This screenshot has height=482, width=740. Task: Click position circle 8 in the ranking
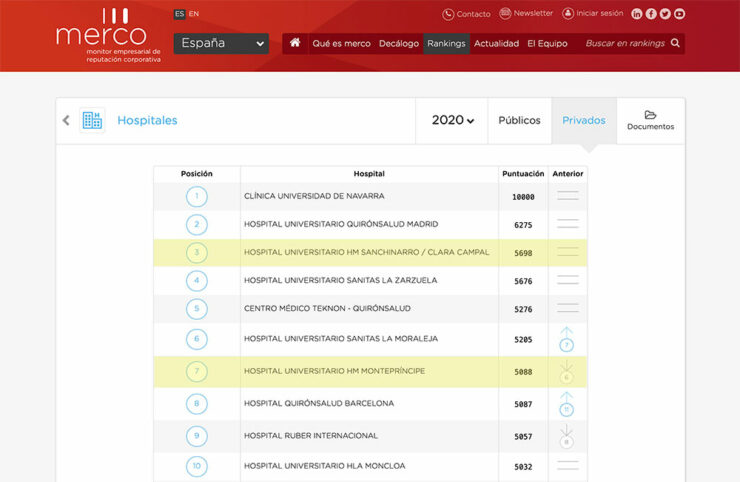pyautogui.click(x=197, y=404)
